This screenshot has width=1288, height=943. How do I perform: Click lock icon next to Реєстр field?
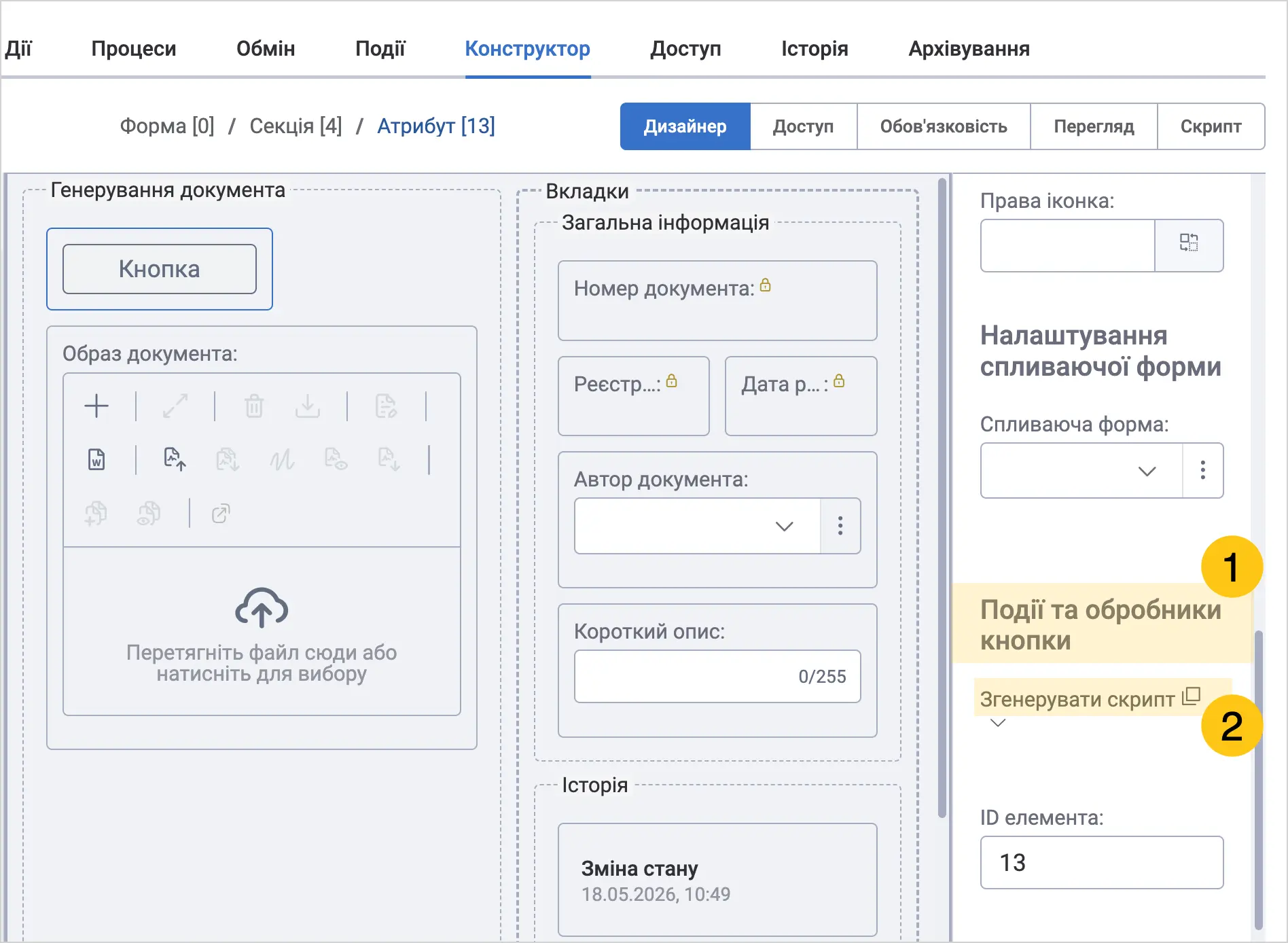coord(672,380)
